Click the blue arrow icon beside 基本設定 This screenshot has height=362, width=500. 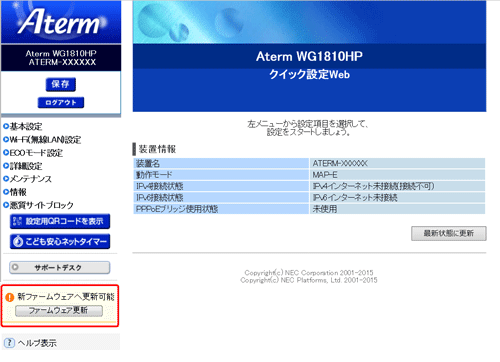click(x=6, y=126)
